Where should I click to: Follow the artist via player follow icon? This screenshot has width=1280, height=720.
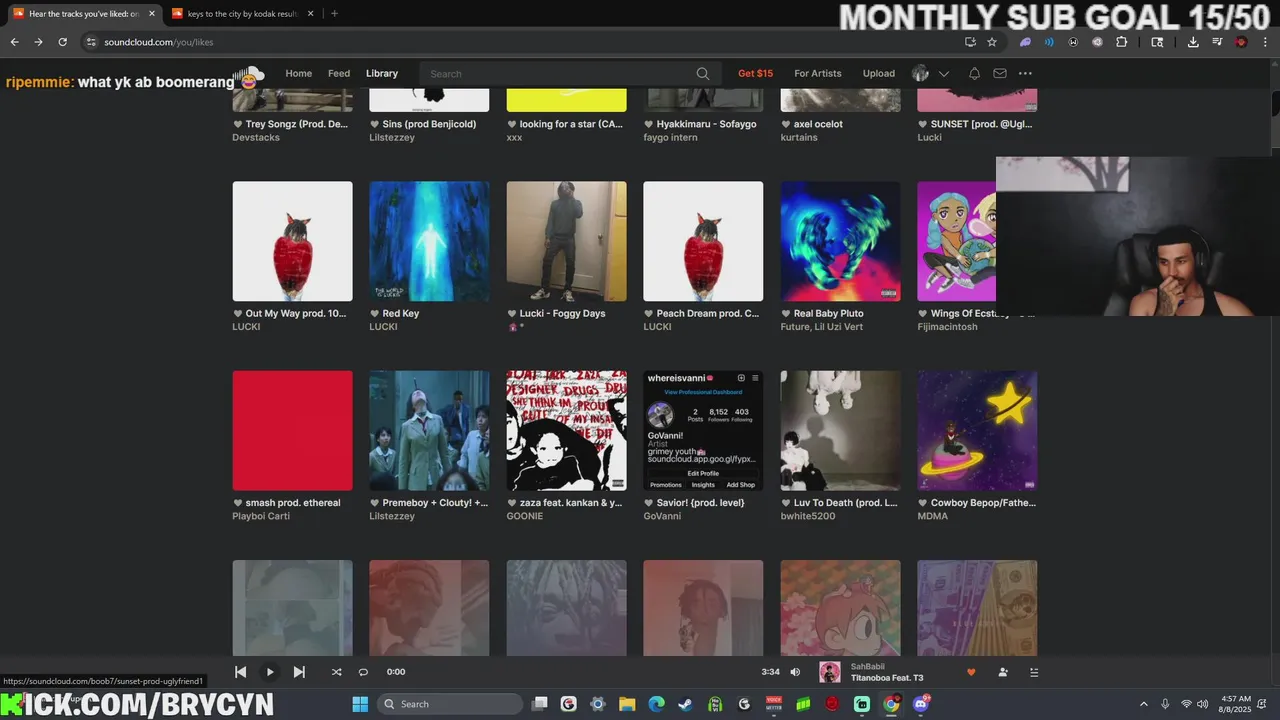point(1003,672)
